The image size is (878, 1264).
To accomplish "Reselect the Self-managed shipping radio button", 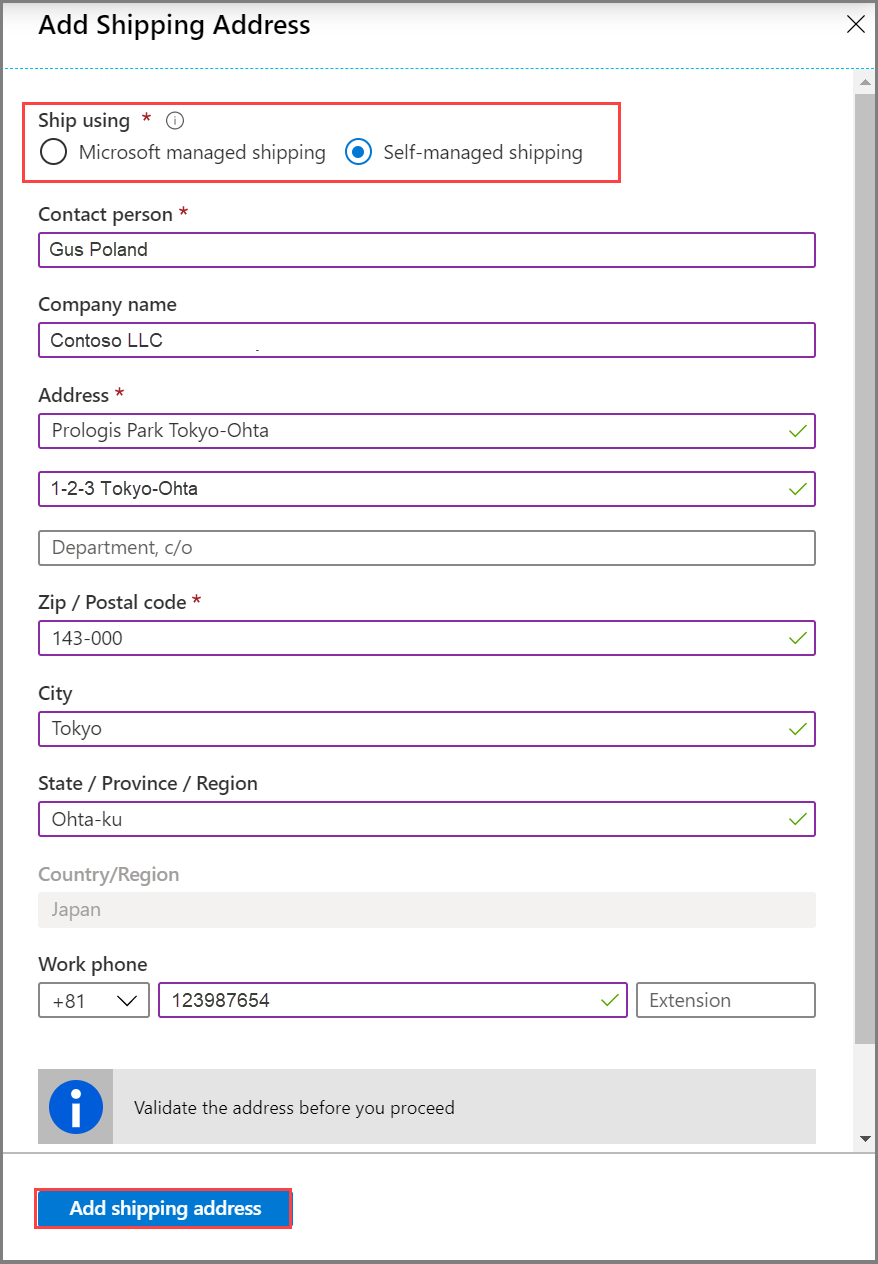I will click(358, 152).
